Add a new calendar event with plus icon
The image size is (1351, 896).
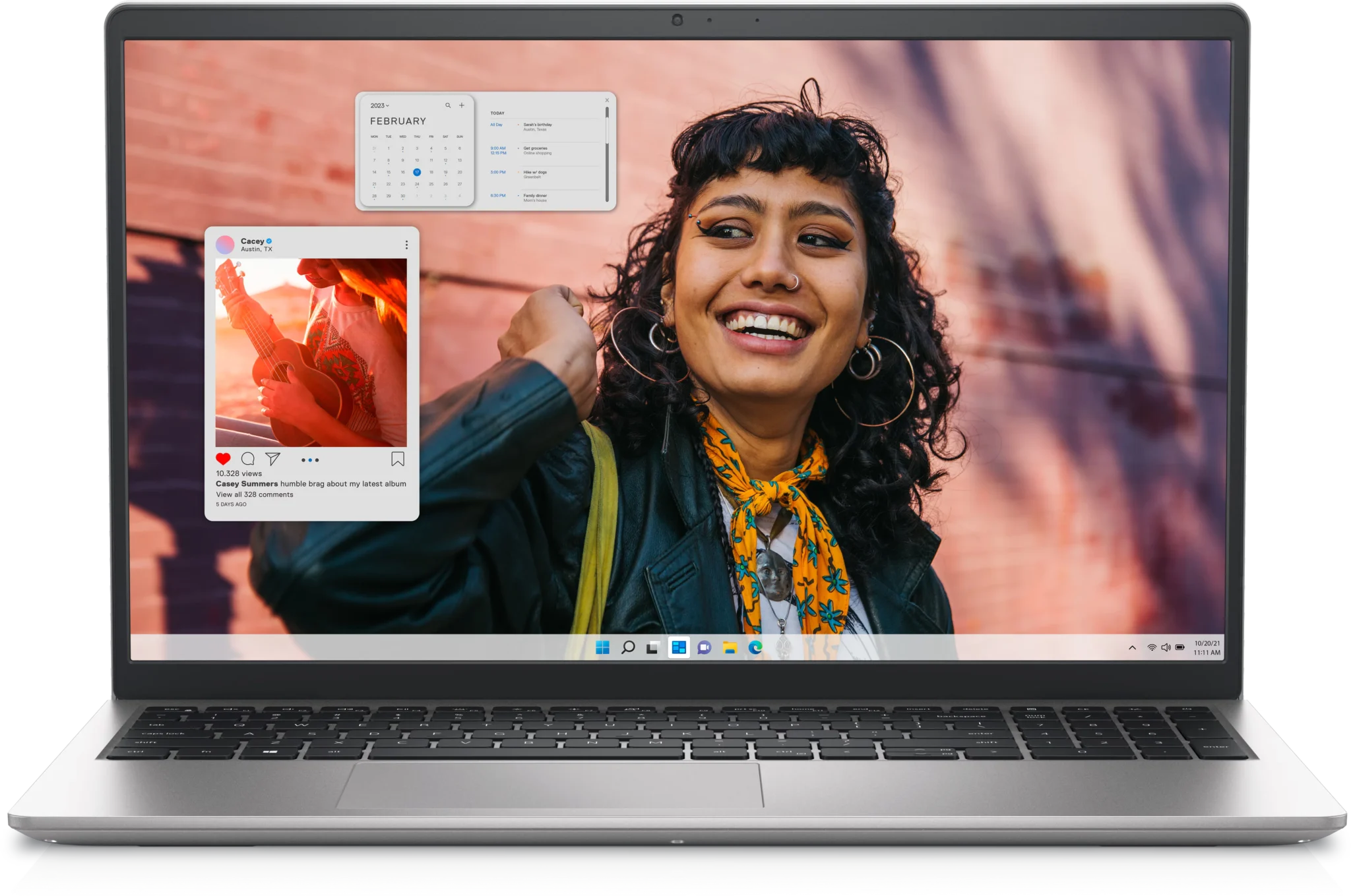tap(462, 105)
